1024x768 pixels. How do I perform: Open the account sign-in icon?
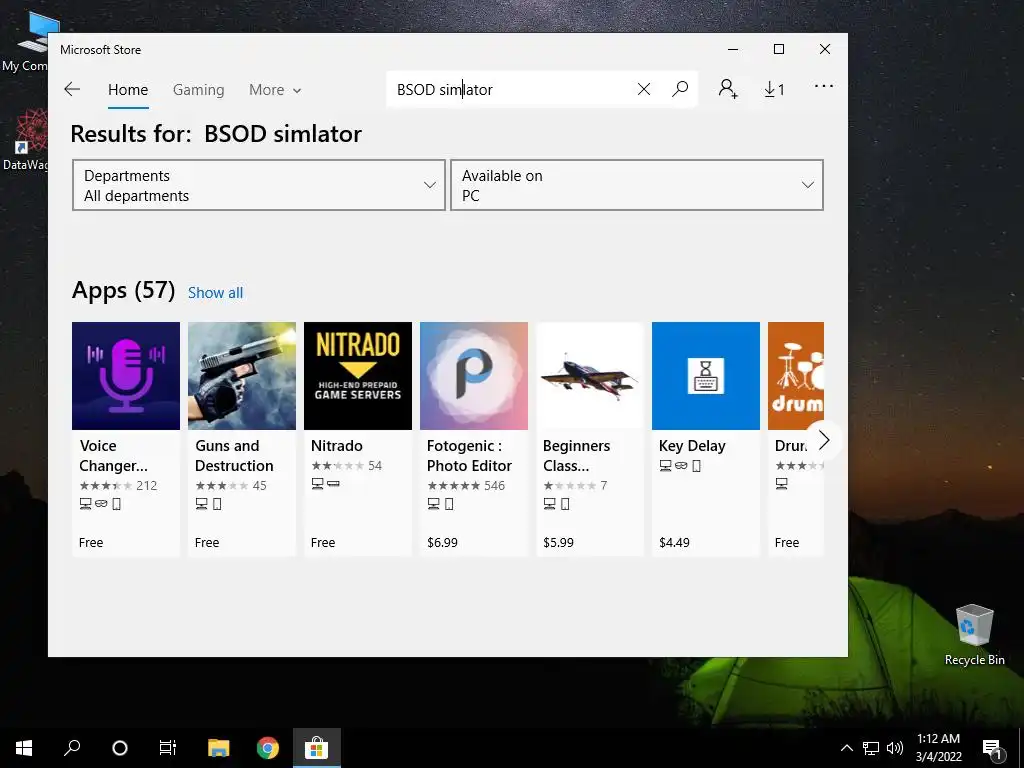[728, 89]
